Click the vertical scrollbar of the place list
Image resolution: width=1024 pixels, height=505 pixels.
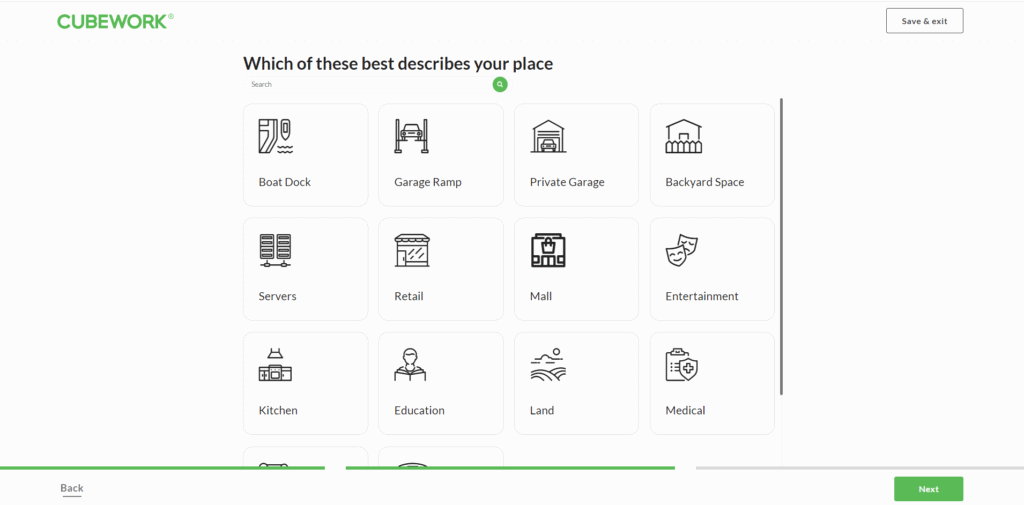click(x=781, y=246)
